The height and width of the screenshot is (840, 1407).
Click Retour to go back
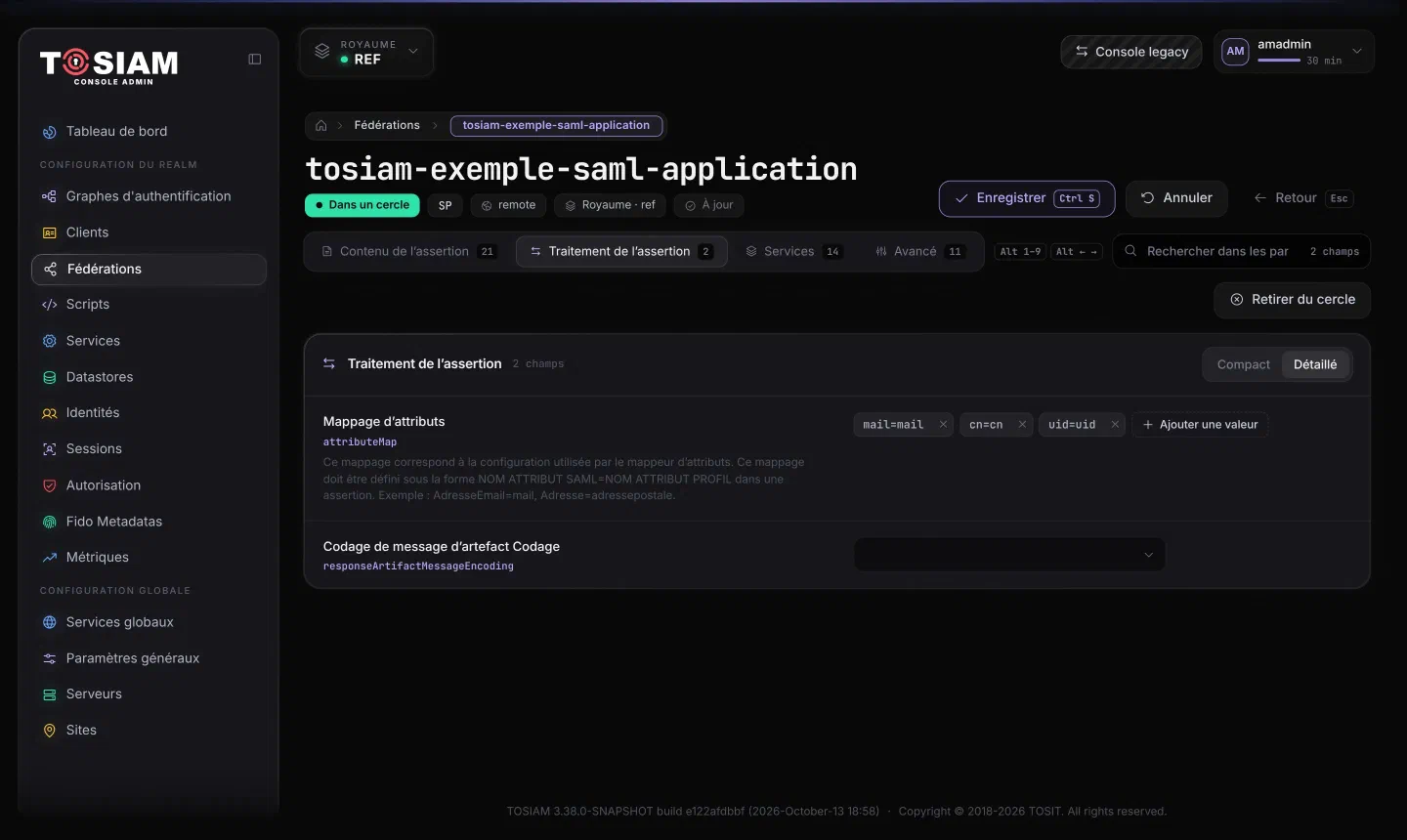(x=1302, y=198)
